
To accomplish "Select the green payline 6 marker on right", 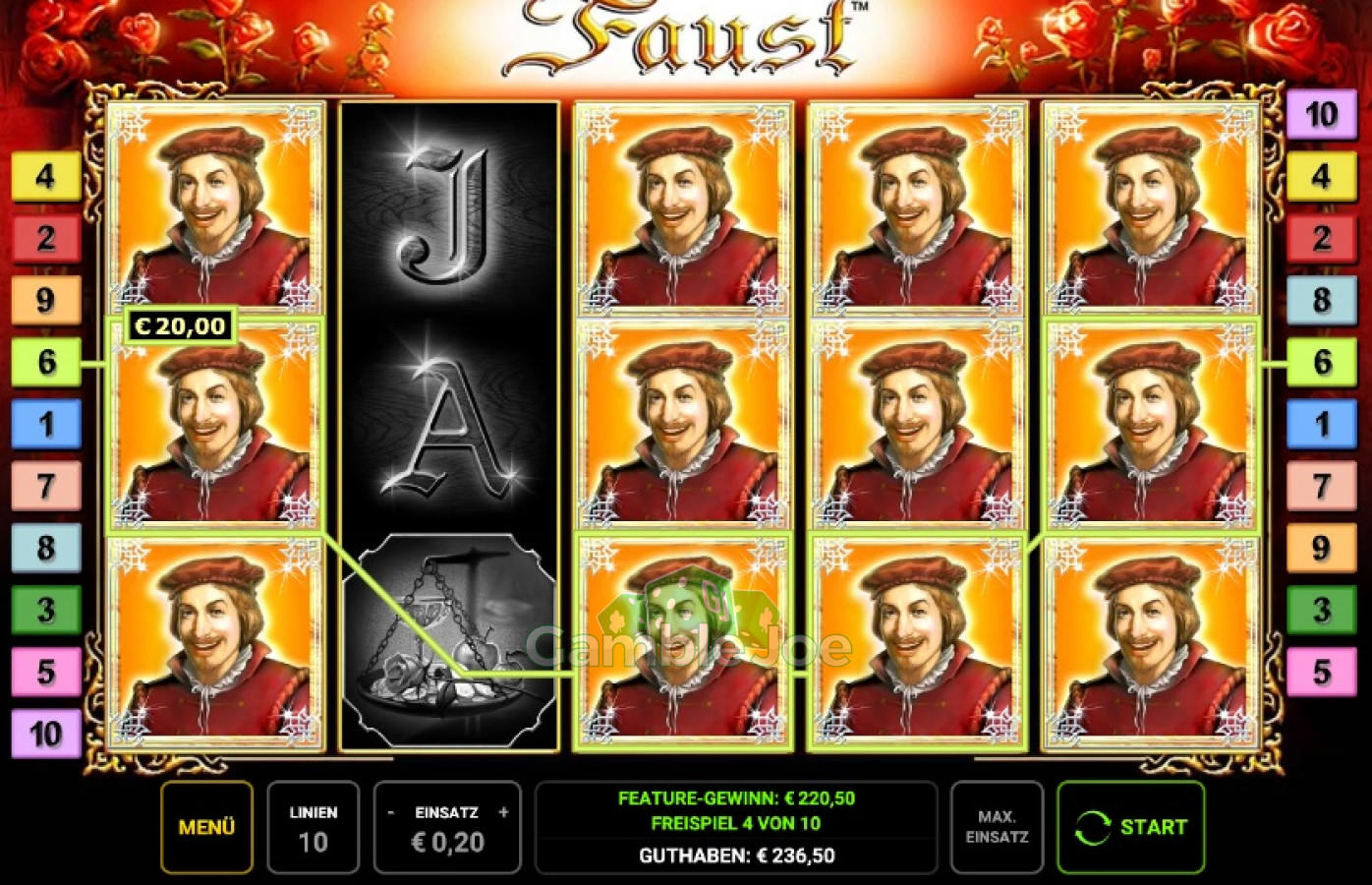I will click(x=1321, y=362).
